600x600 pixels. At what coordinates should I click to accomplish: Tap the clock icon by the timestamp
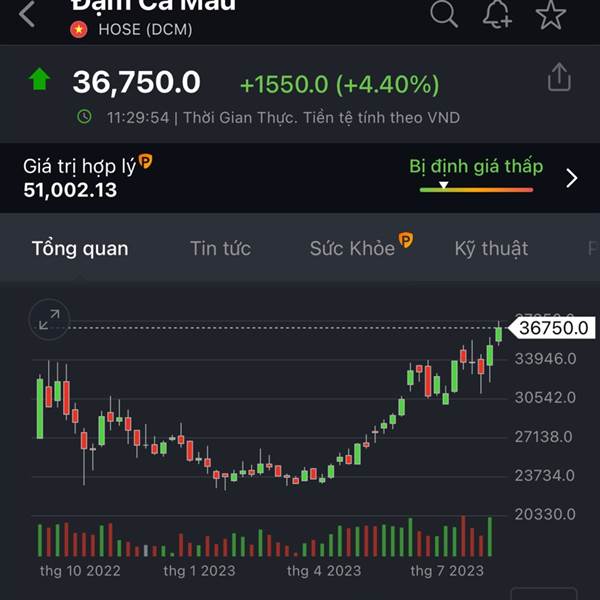85,117
